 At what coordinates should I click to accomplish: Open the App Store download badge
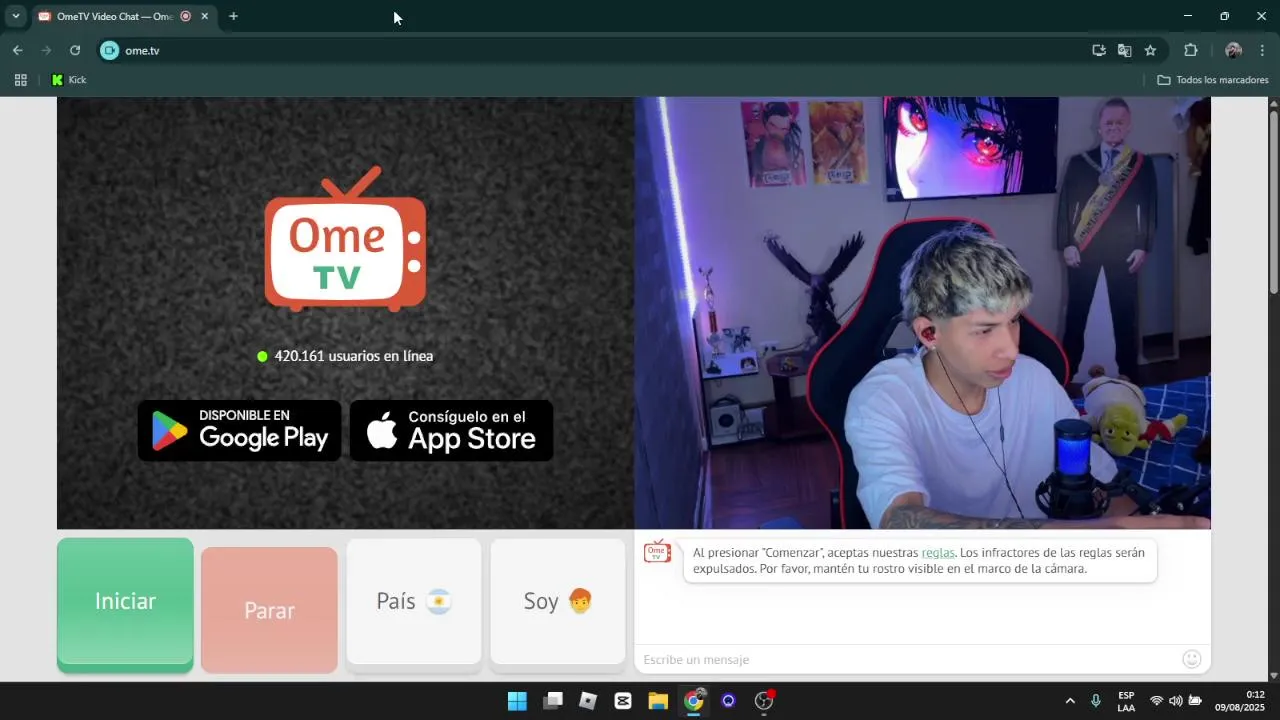[451, 431]
